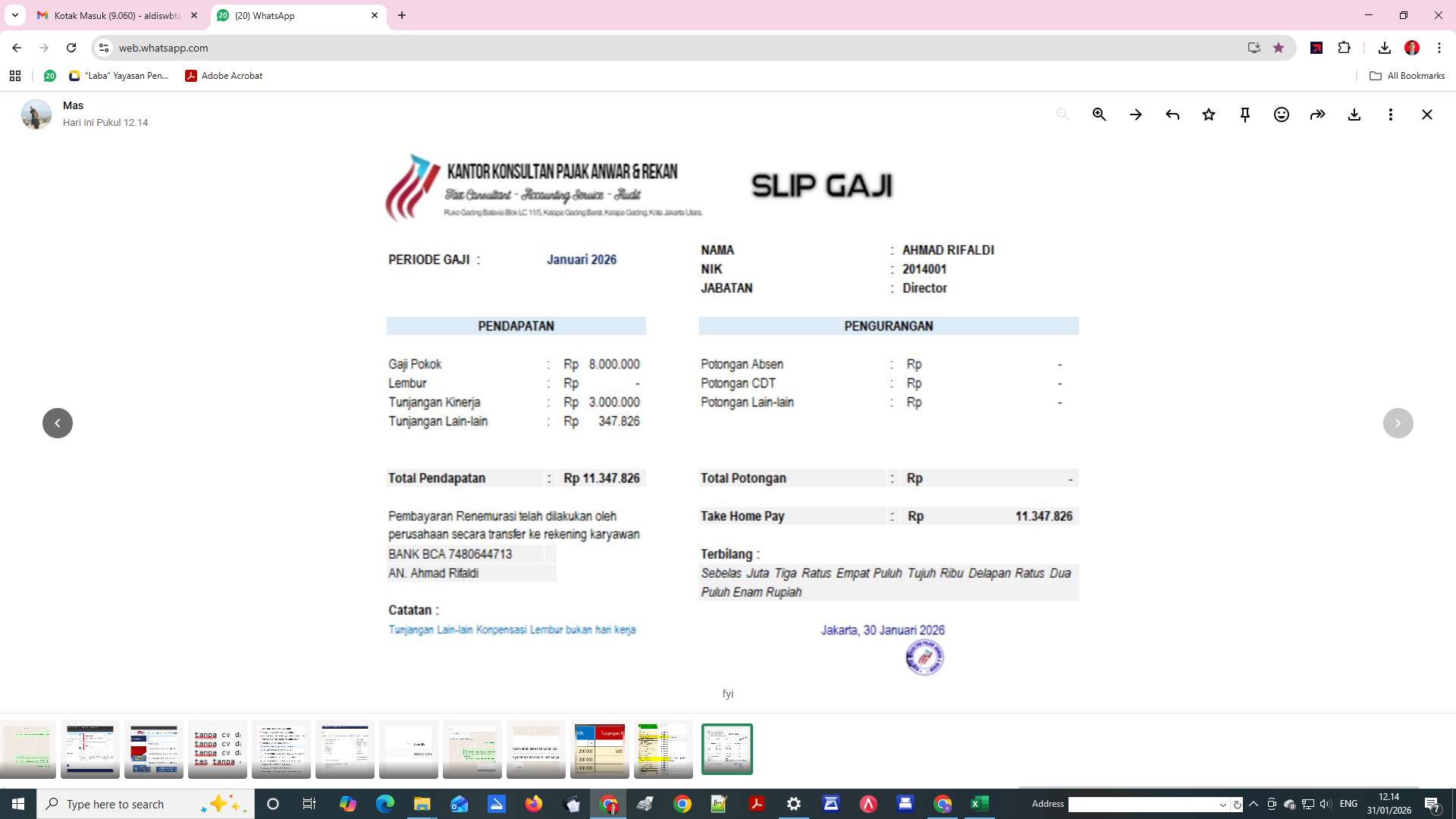Open the Chrome extensions puzzle menu
This screenshot has width=1456, height=819.
1345,48
